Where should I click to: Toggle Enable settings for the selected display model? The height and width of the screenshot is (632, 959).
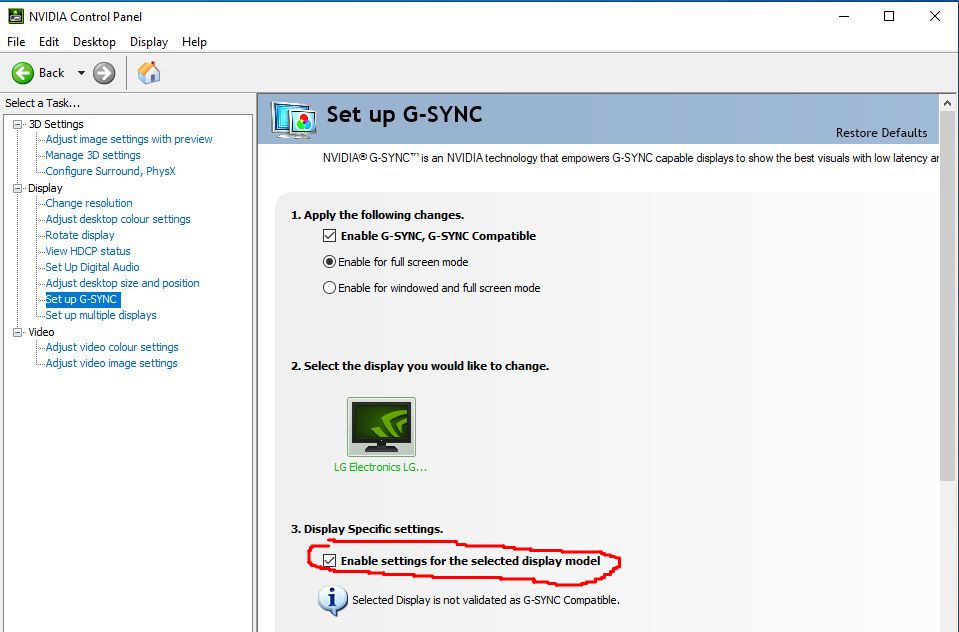click(329, 560)
